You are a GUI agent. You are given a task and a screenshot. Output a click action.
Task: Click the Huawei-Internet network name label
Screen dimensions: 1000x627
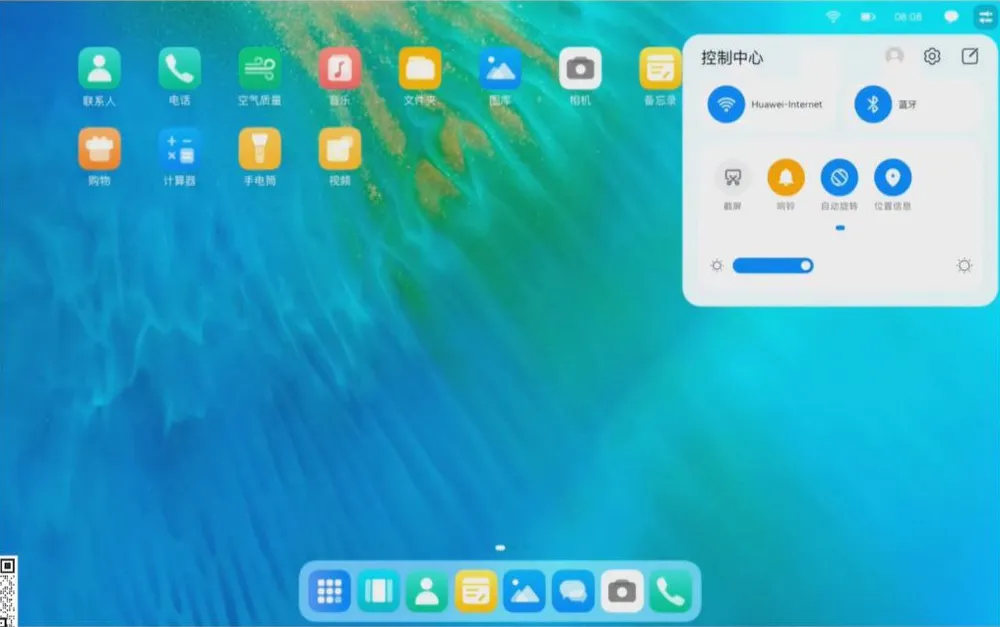click(786, 104)
